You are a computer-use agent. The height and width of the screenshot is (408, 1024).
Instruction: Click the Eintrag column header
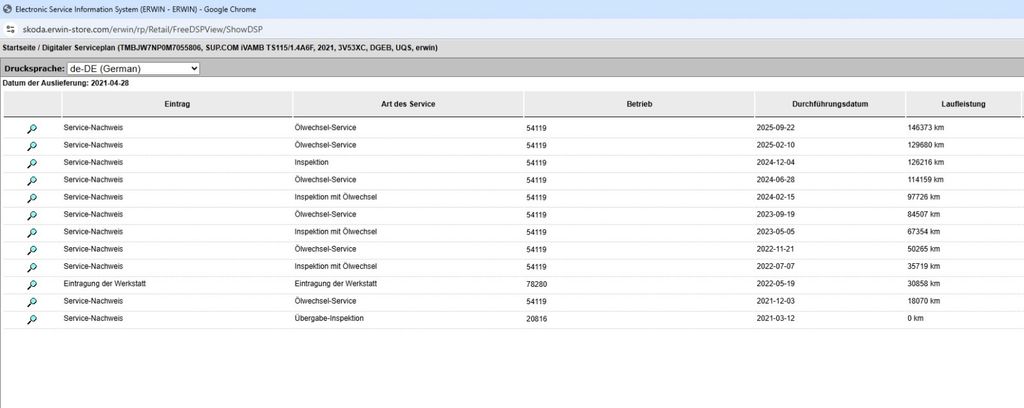[x=176, y=104]
